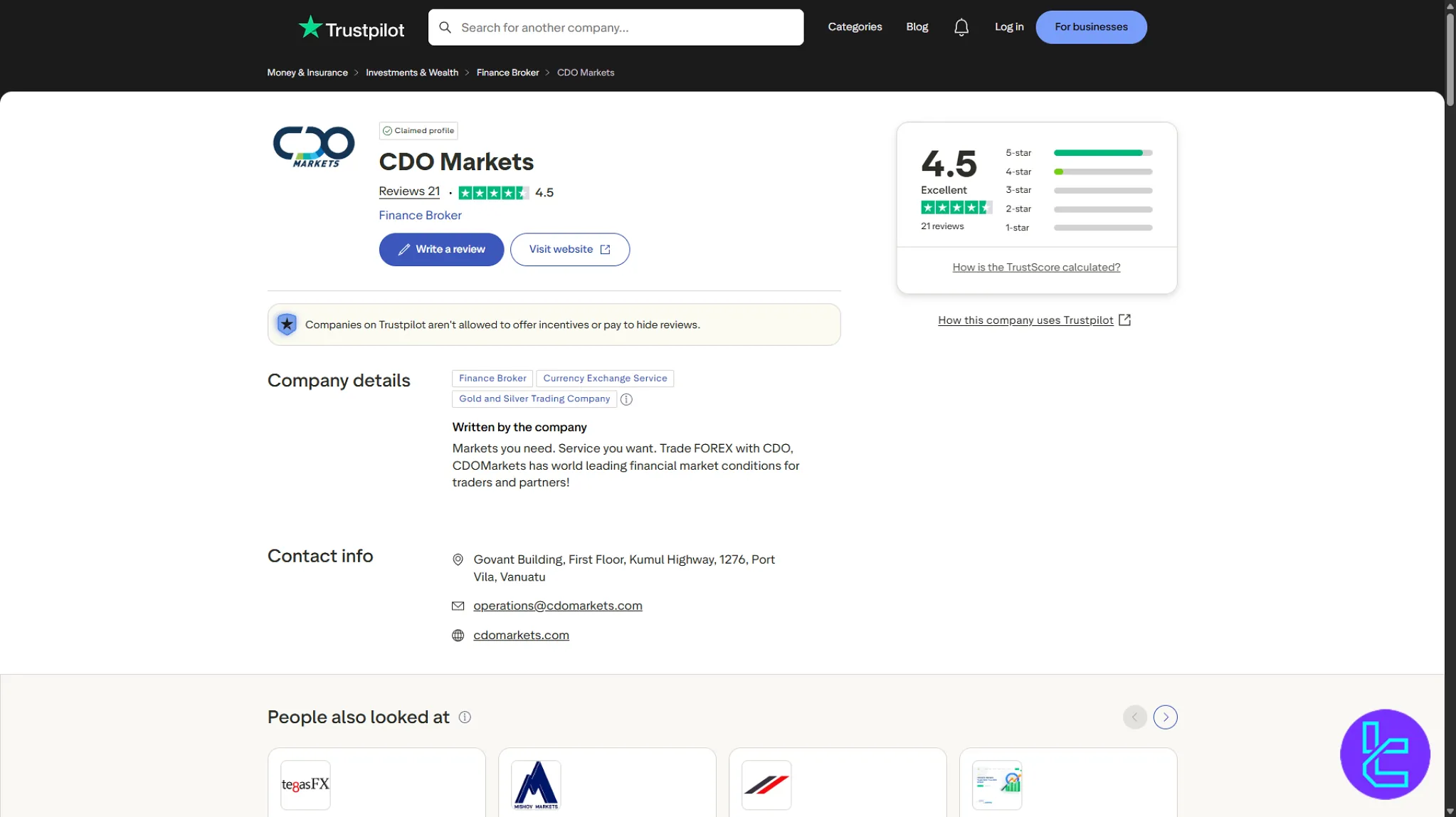The height and width of the screenshot is (817, 1456).
Task: Filter reviews by 5-star rating bar
Action: pos(1102,153)
